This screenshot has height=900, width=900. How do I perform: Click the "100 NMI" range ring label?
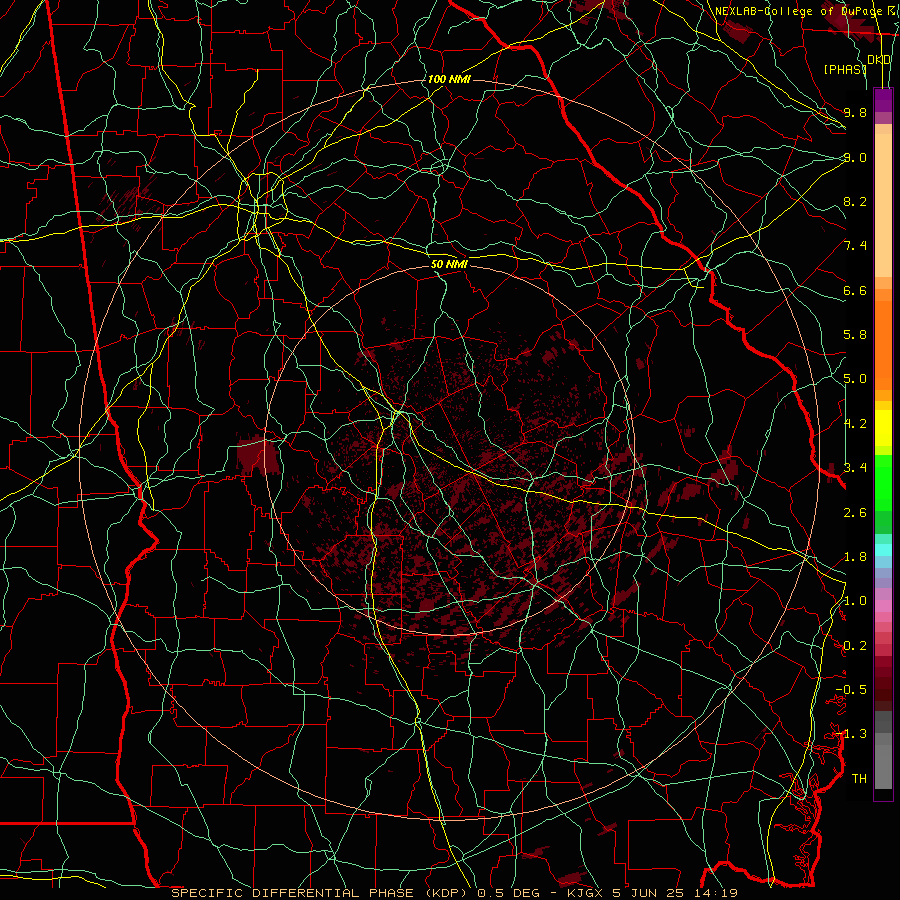coord(449,79)
